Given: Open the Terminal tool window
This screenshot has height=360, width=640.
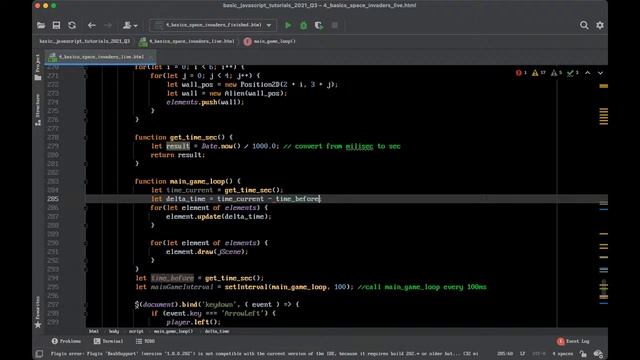Looking at the screenshot, I should coord(108,341).
